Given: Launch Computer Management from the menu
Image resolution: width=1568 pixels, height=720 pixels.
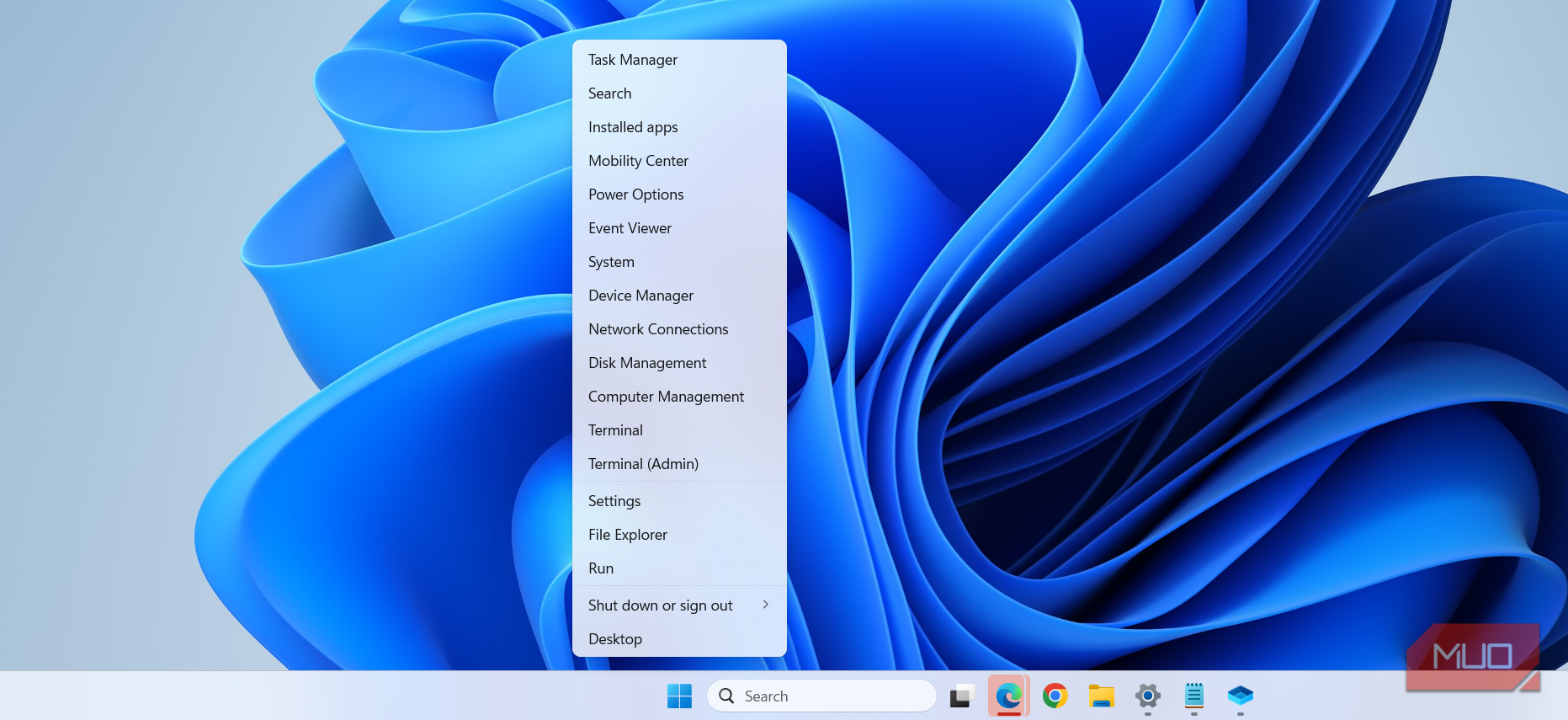Looking at the screenshot, I should pyautogui.click(x=679, y=397).
